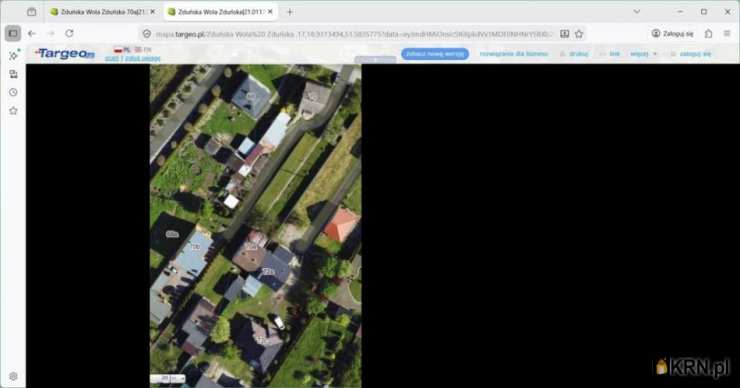Open the AI chatbot sidebar panel
This screenshot has height=388, width=740.
(x=13, y=55)
